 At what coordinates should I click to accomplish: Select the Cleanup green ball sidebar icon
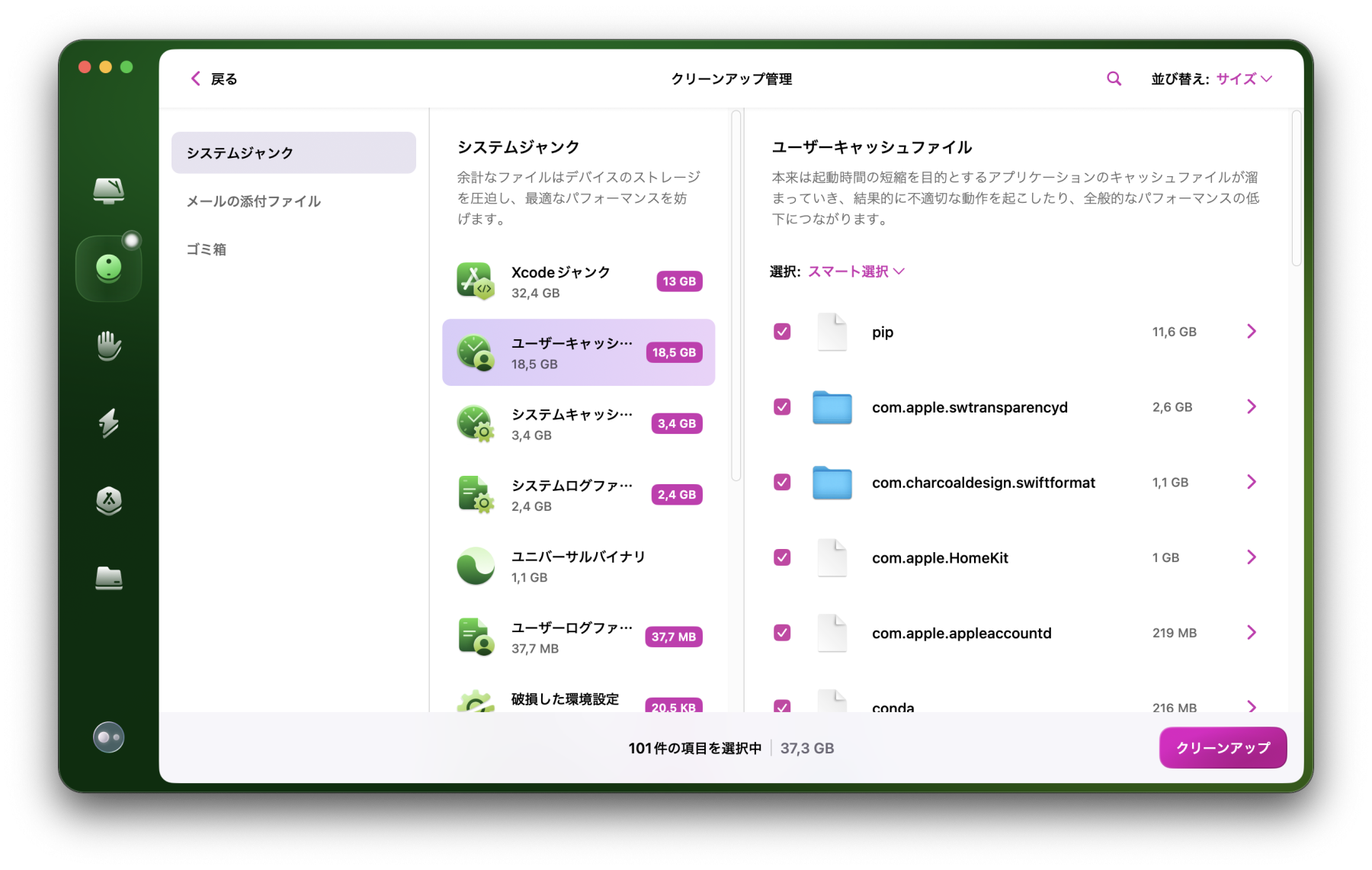pos(109,268)
